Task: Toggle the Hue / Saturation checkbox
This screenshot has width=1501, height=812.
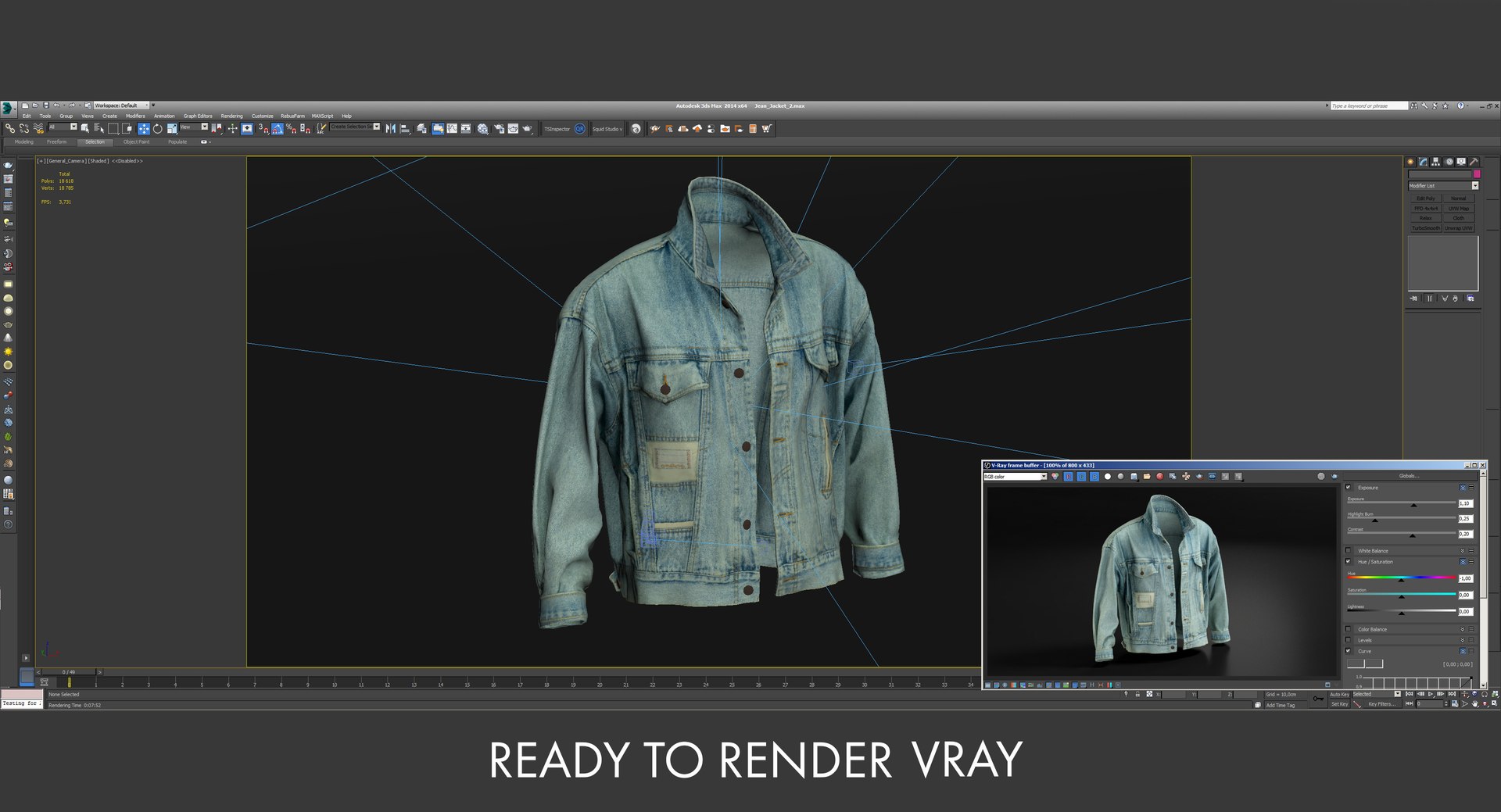Action: [x=1348, y=561]
